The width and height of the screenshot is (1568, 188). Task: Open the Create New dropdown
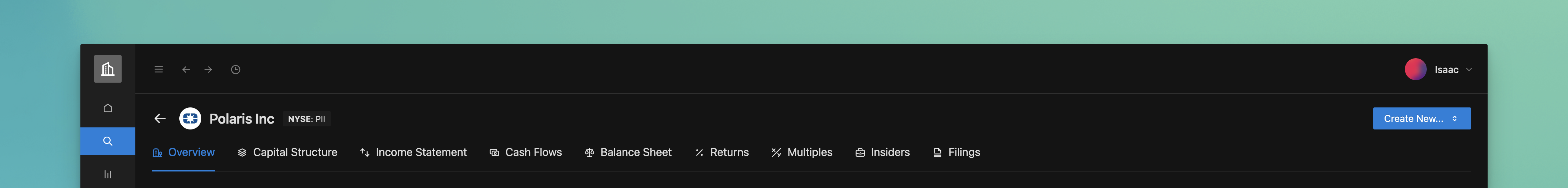point(1421,118)
